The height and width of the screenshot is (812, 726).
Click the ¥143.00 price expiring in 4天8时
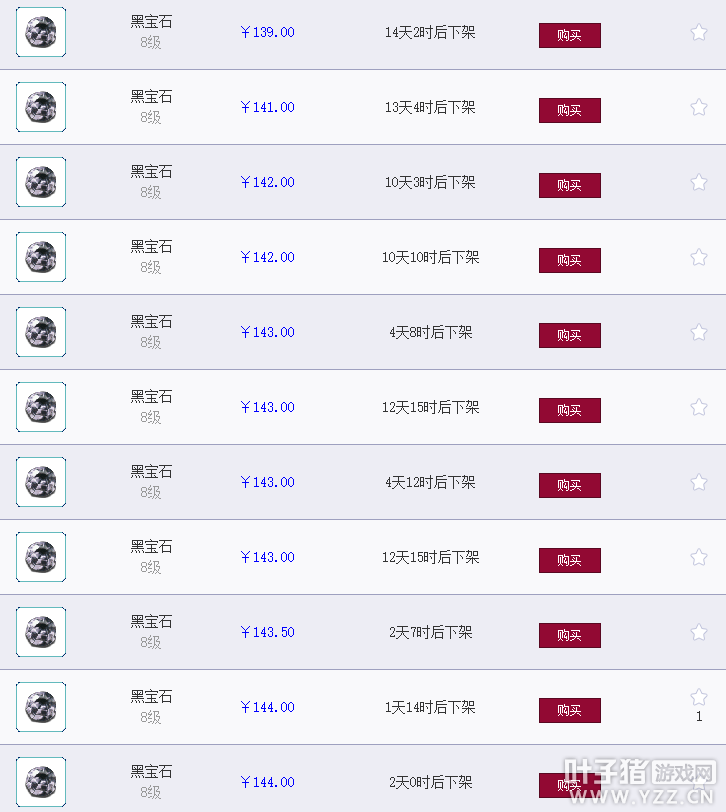tap(268, 332)
